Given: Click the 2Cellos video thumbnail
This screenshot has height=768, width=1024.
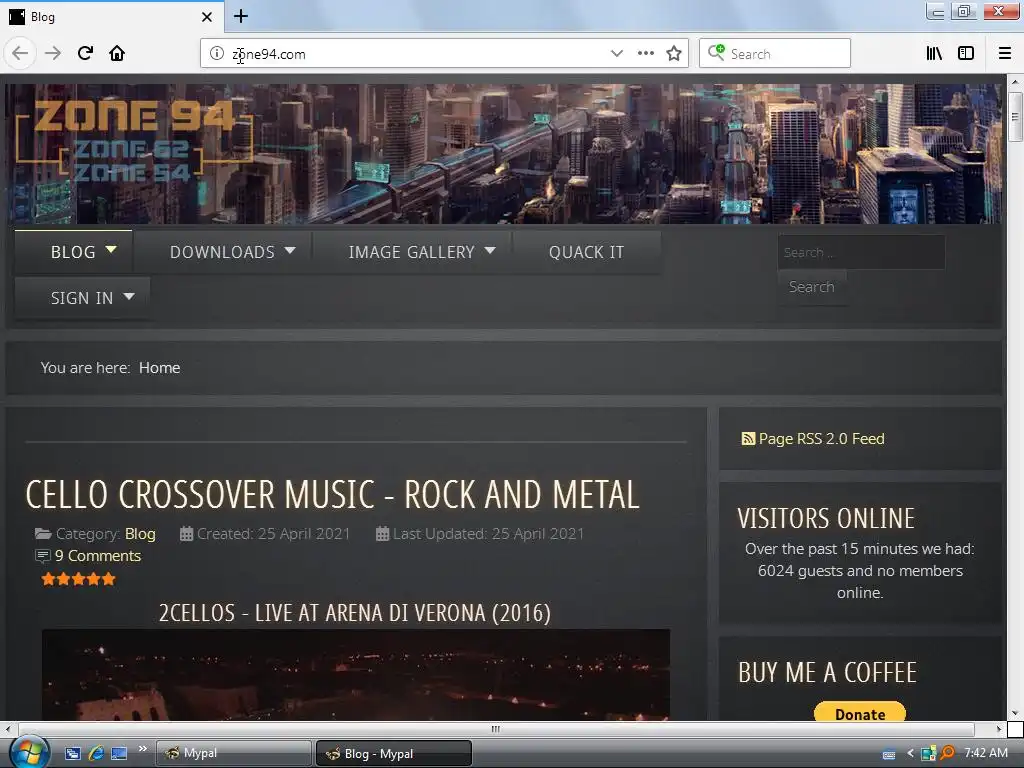Looking at the screenshot, I should pos(356,675).
